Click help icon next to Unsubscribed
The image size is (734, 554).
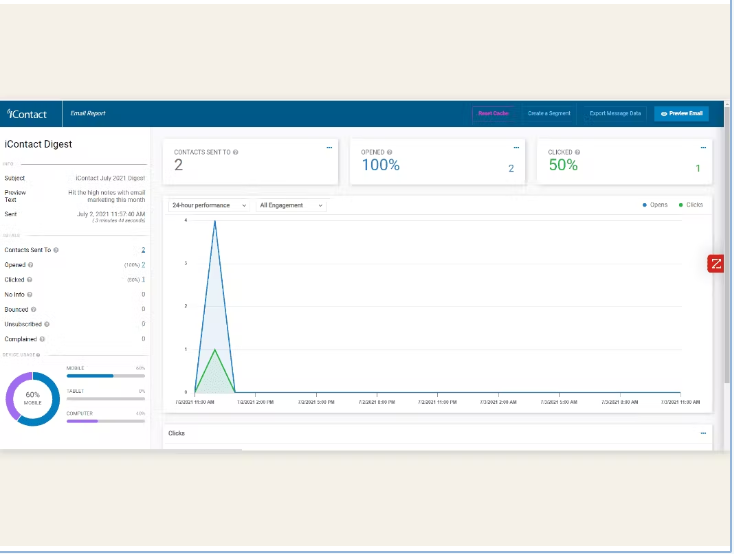47,324
